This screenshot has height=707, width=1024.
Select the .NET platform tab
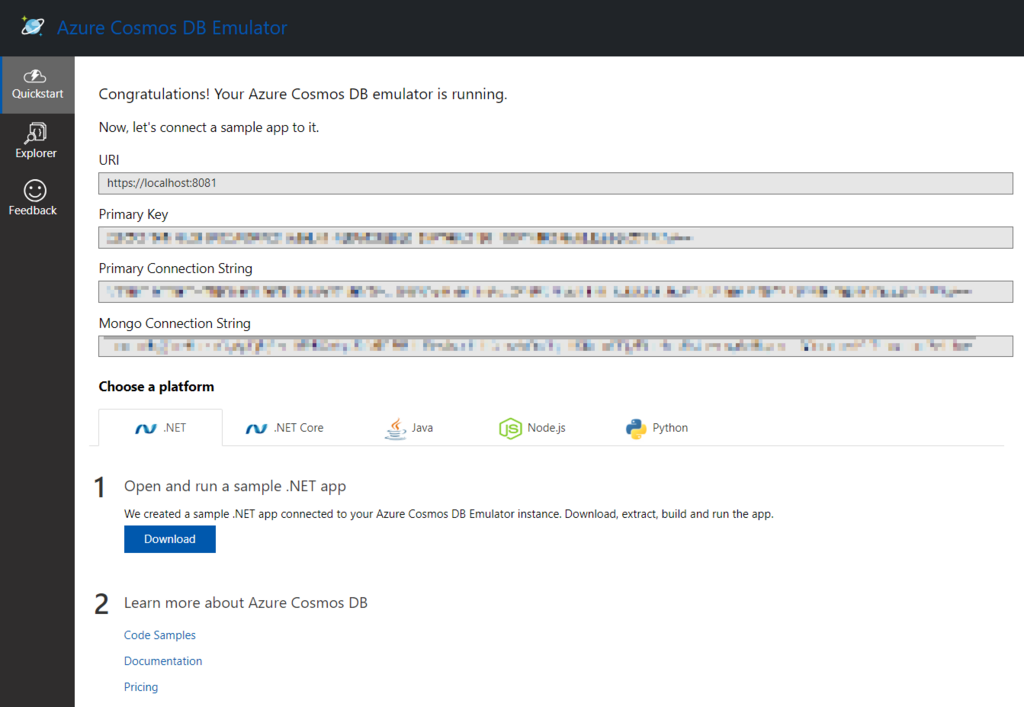[x=161, y=428]
